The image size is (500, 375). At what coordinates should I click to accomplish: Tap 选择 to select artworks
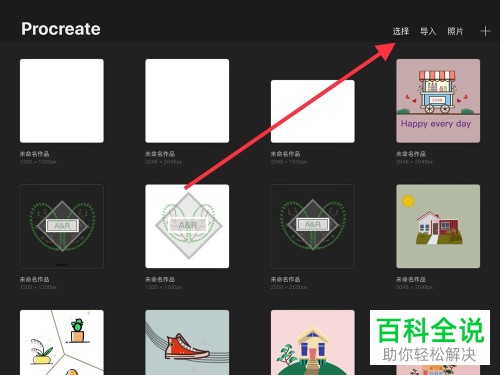[400, 31]
